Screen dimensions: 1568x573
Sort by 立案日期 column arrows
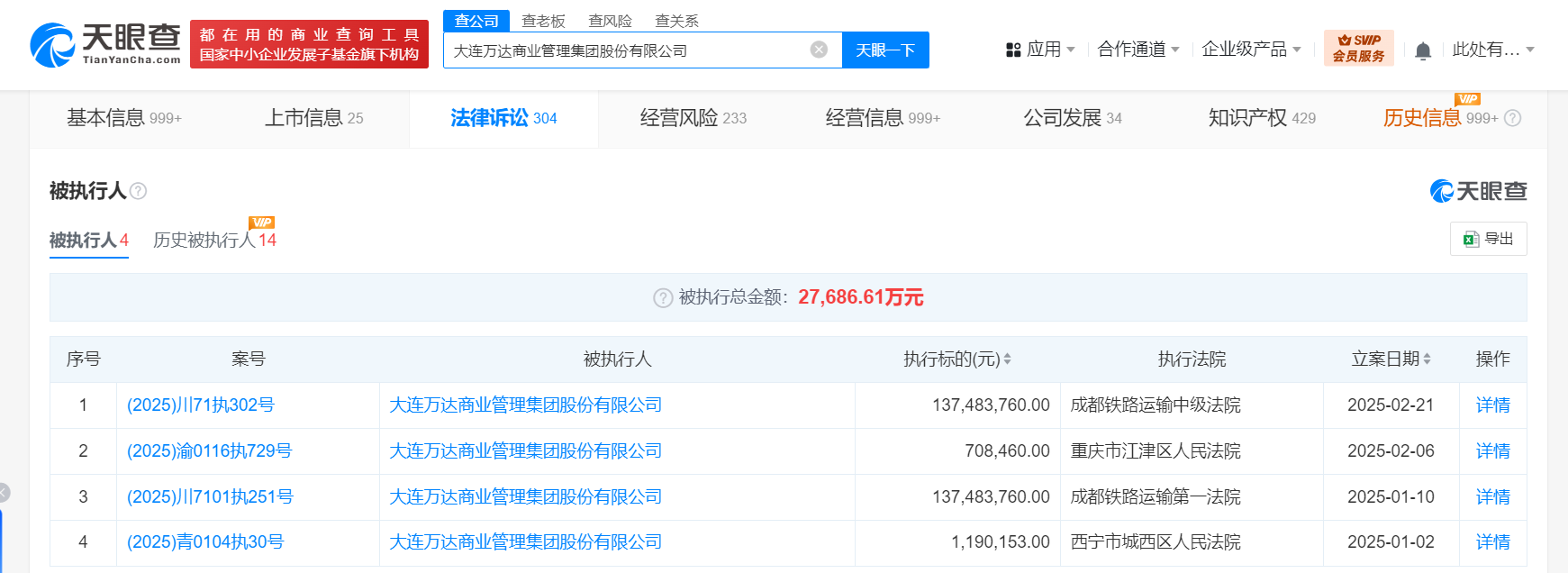1427,359
